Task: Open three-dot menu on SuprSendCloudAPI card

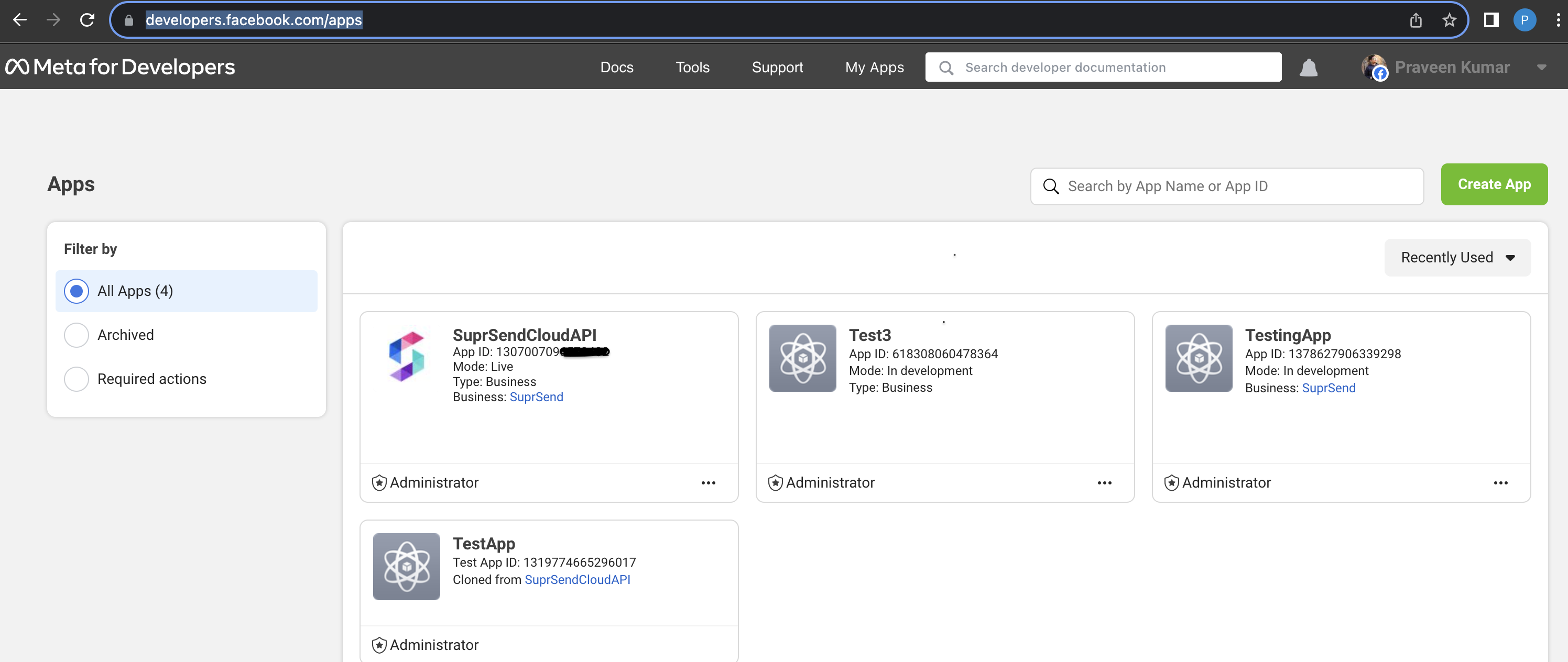Action: click(x=708, y=482)
